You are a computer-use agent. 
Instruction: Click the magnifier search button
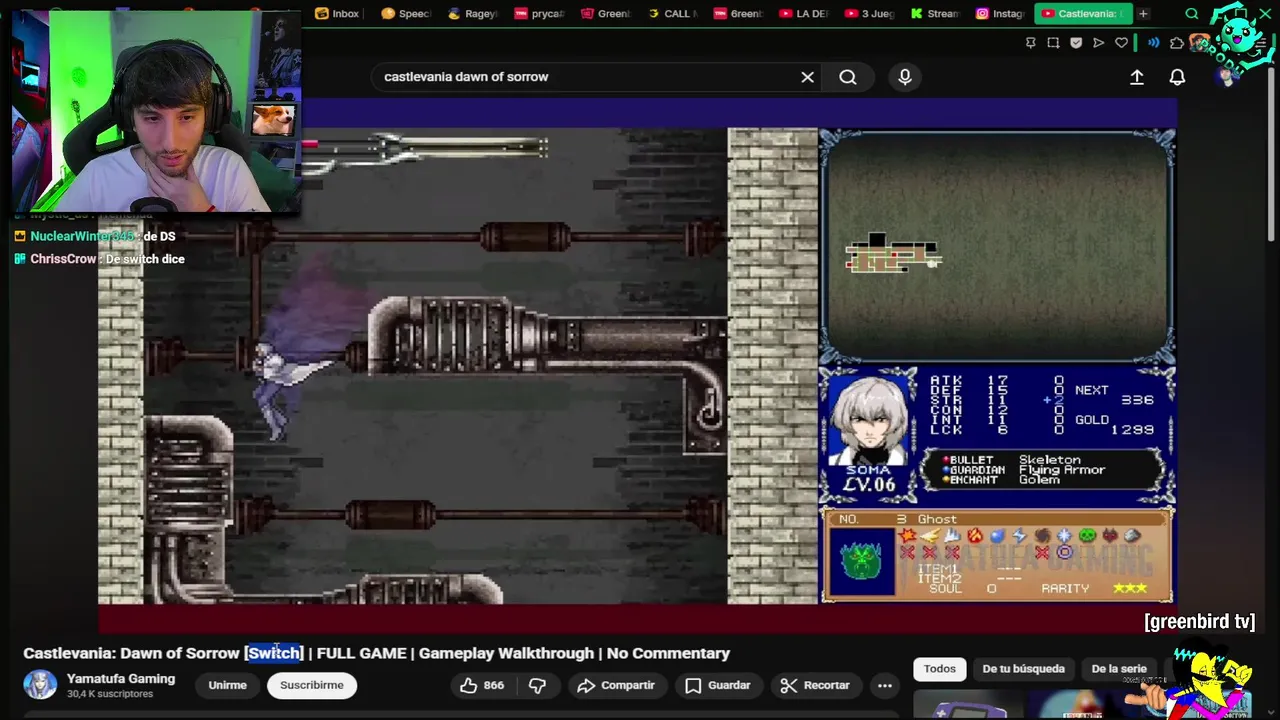pyautogui.click(x=848, y=77)
